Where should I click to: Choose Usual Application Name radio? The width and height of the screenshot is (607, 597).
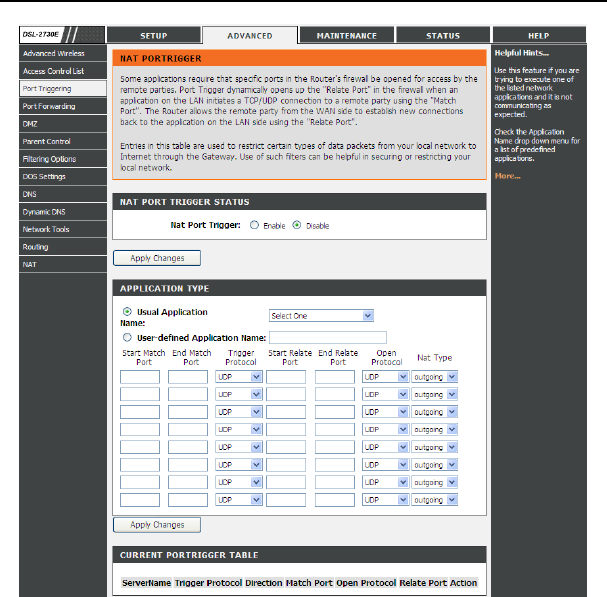pyautogui.click(x=127, y=311)
